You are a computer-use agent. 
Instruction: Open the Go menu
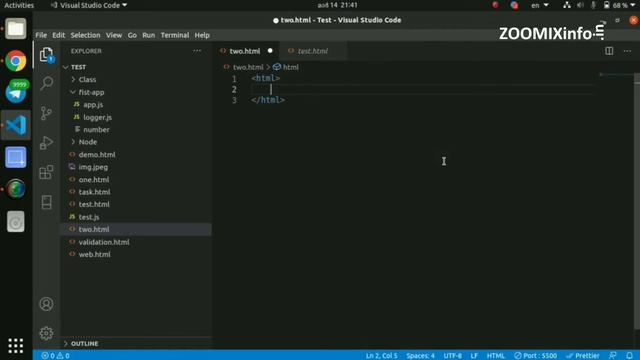132,35
